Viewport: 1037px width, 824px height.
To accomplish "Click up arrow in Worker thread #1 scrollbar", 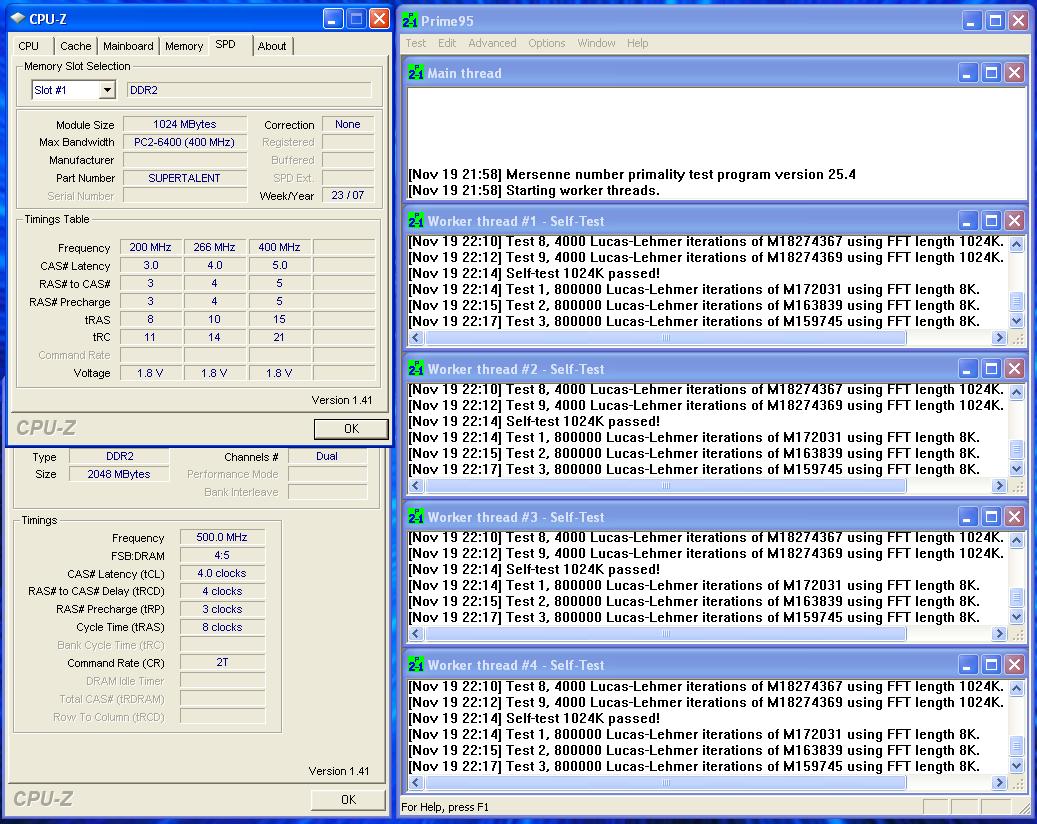I will point(1016,244).
